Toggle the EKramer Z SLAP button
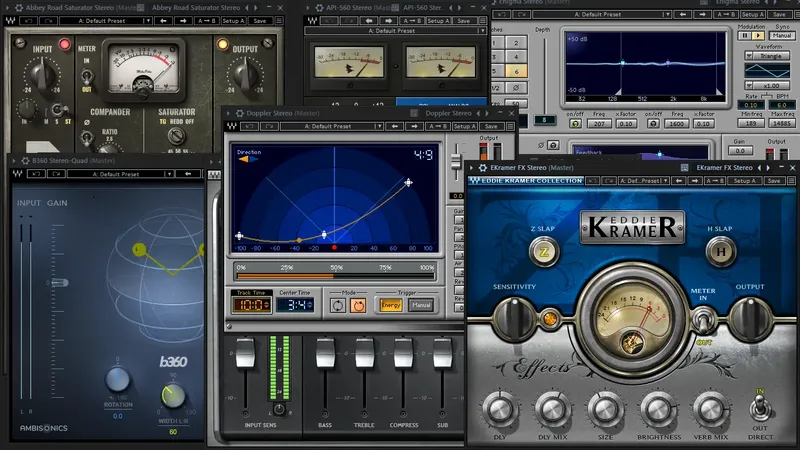800x450 pixels. point(544,252)
